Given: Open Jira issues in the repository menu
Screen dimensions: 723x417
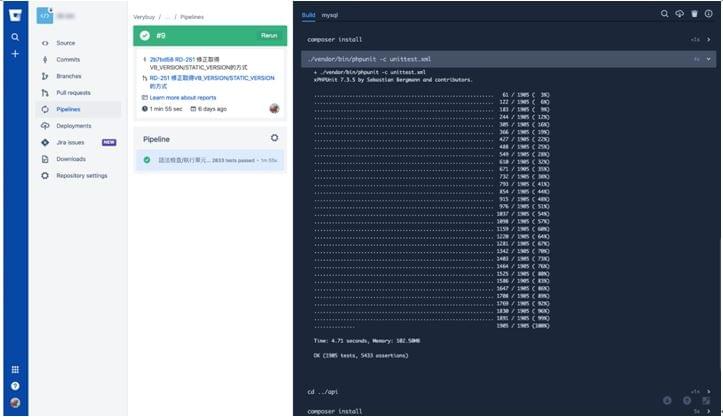Looking at the screenshot, I should pyautogui.click(x=70, y=143).
